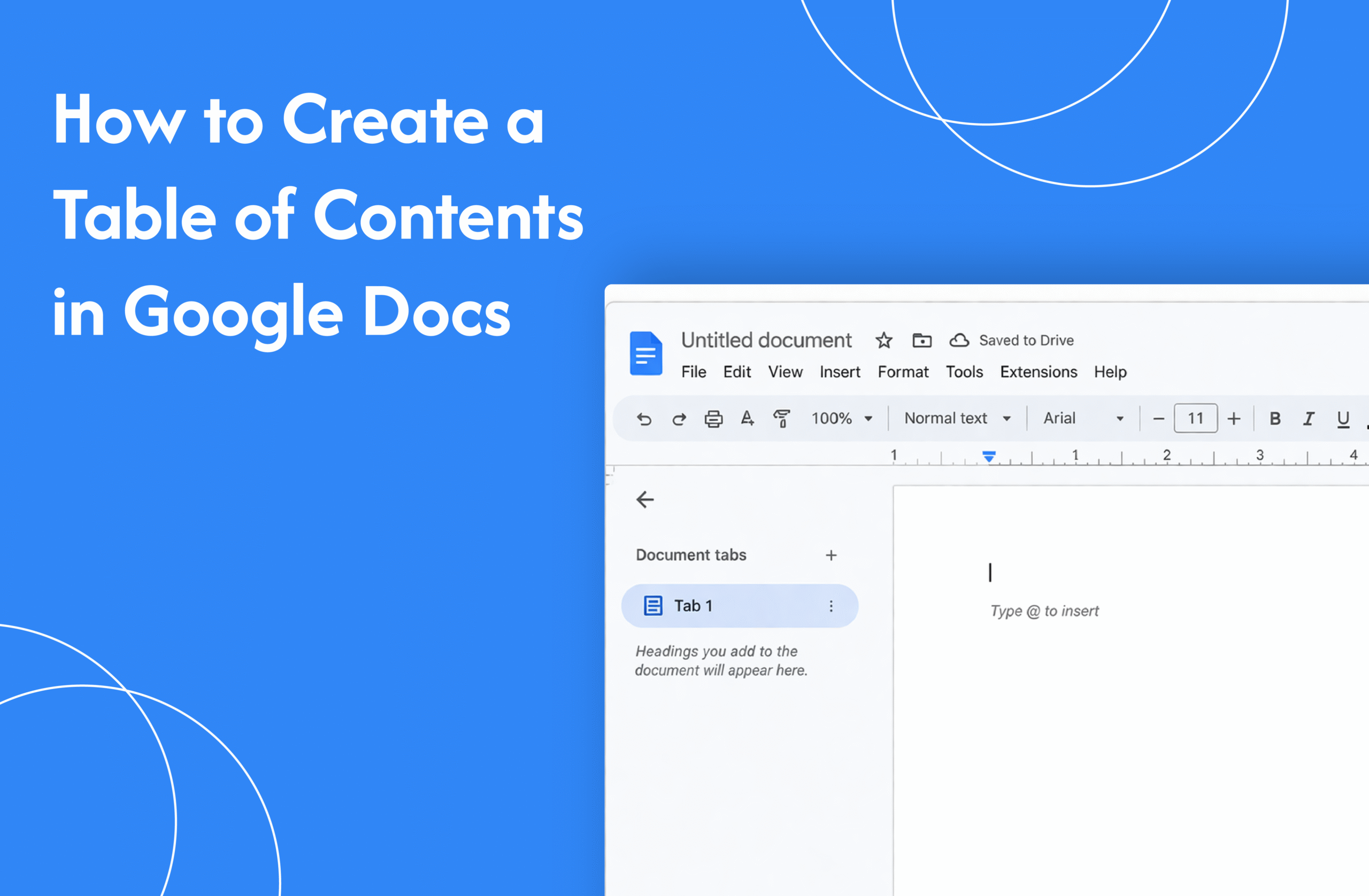Move document to a folder
This screenshot has width=1369, height=896.
coord(921,341)
